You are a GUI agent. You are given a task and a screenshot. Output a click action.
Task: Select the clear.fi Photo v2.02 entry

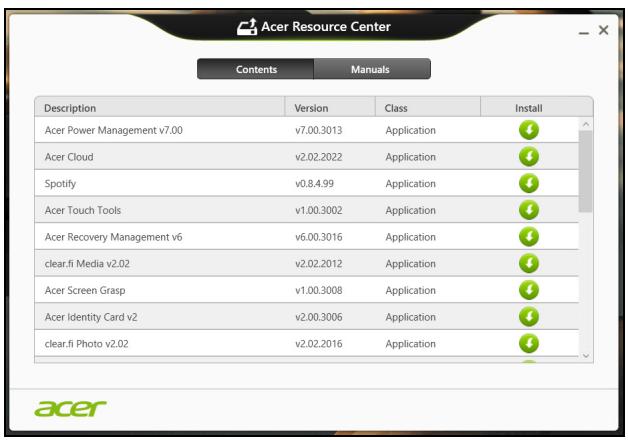(87, 344)
